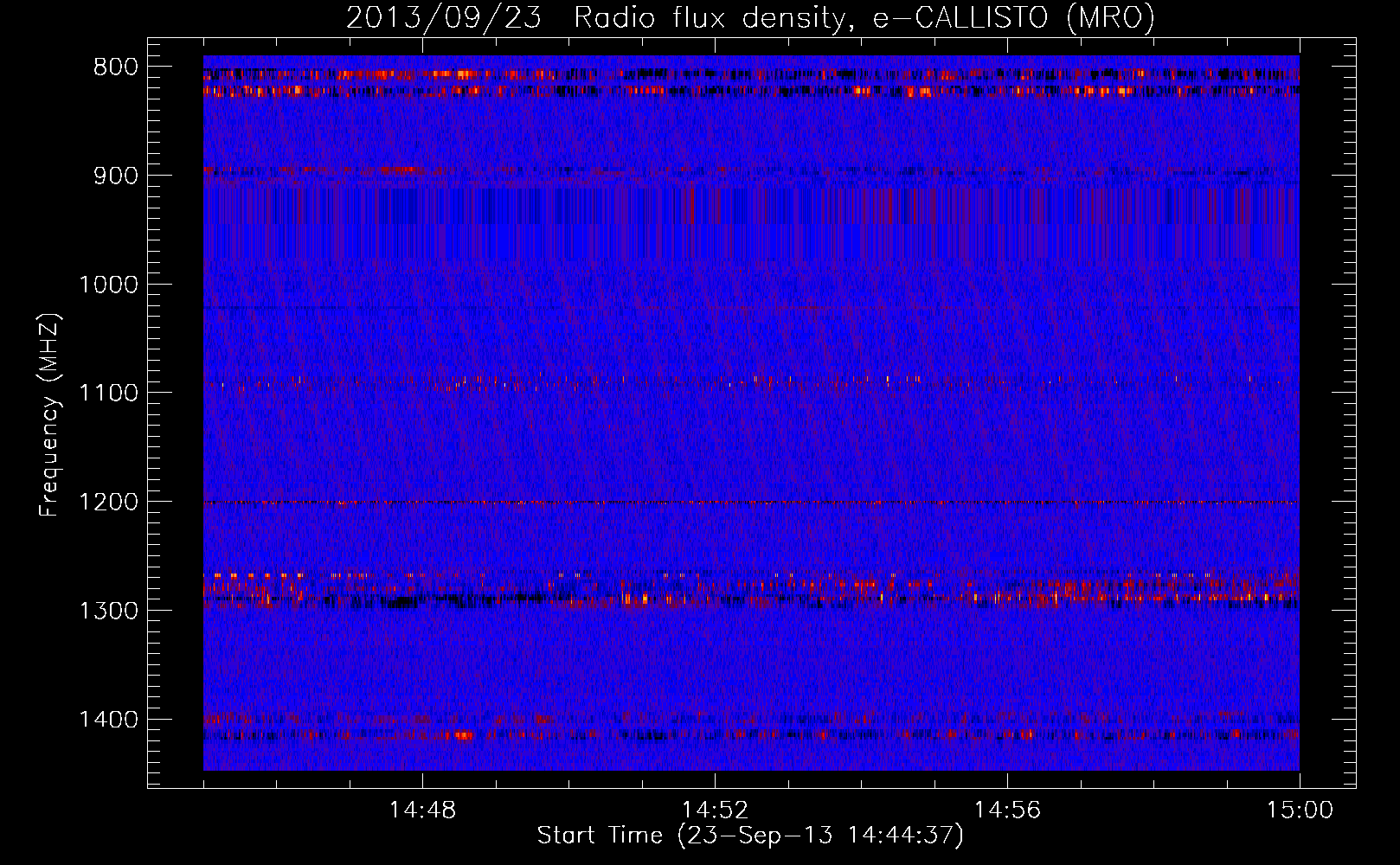This screenshot has height=865, width=1400.
Task: Click the 1100 frequency tick label
Action: coord(109,393)
